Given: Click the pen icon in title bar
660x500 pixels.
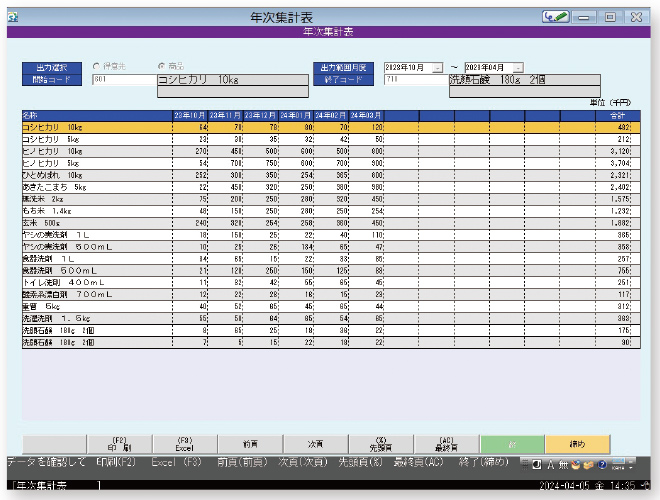Looking at the screenshot, I should 557,17.
